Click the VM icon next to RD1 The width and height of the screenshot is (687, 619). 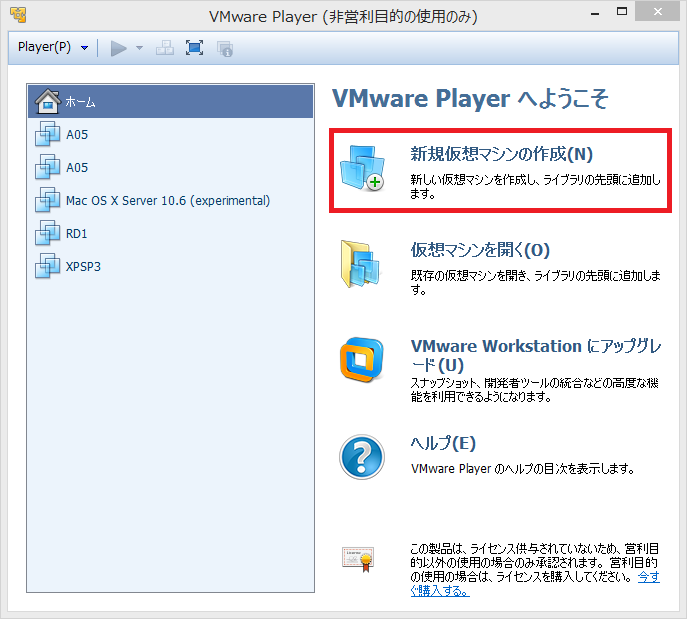[47, 233]
